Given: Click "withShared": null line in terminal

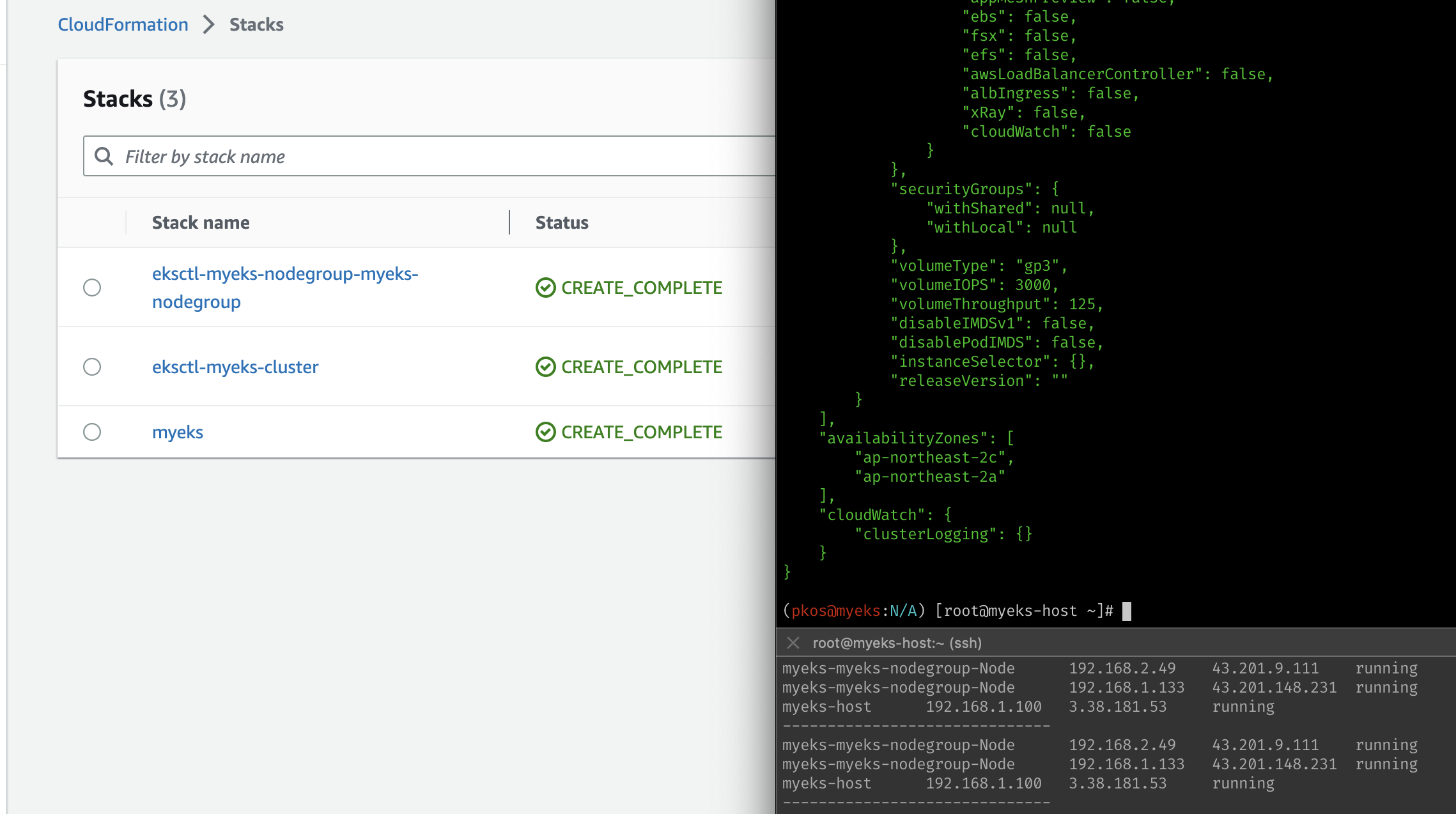Looking at the screenshot, I should pos(1011,208).
